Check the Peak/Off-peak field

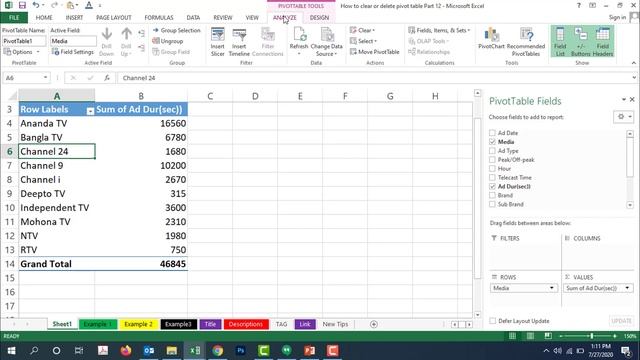(x=492, y=160)
